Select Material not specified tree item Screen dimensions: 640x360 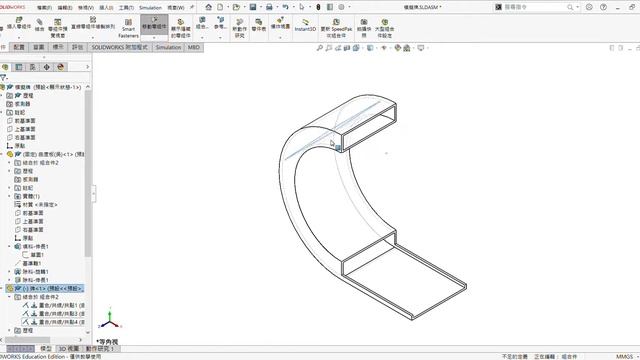[x=36, y=204]
